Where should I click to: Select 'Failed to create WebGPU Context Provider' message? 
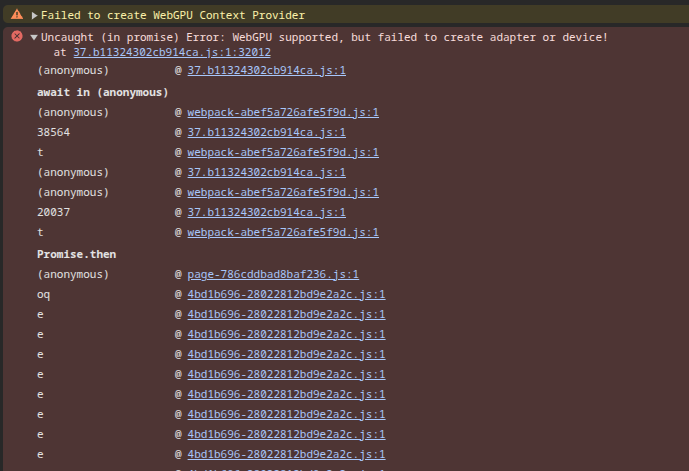coord(173,15)
